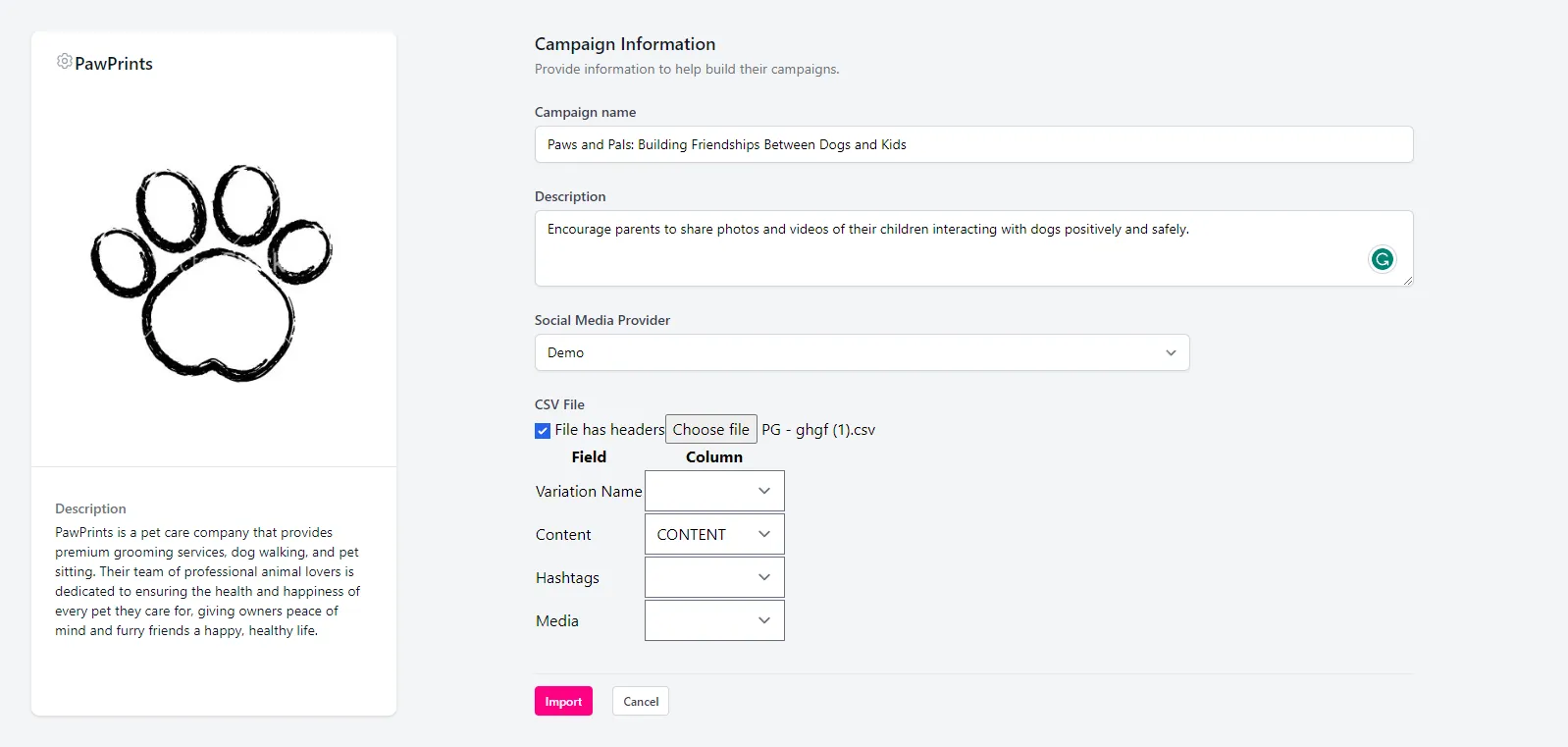
Task: Click the File has headers label
Action: coord(609,430)
